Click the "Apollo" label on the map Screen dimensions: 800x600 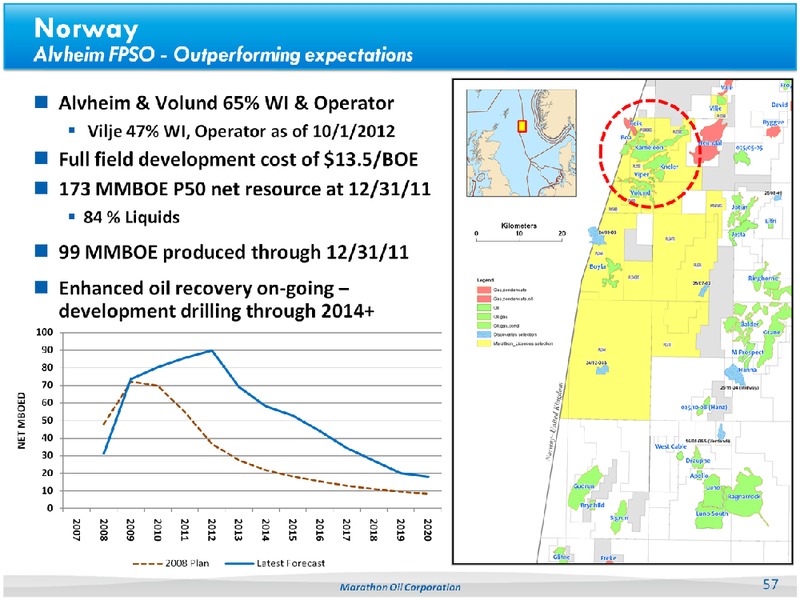pos(698,476)
